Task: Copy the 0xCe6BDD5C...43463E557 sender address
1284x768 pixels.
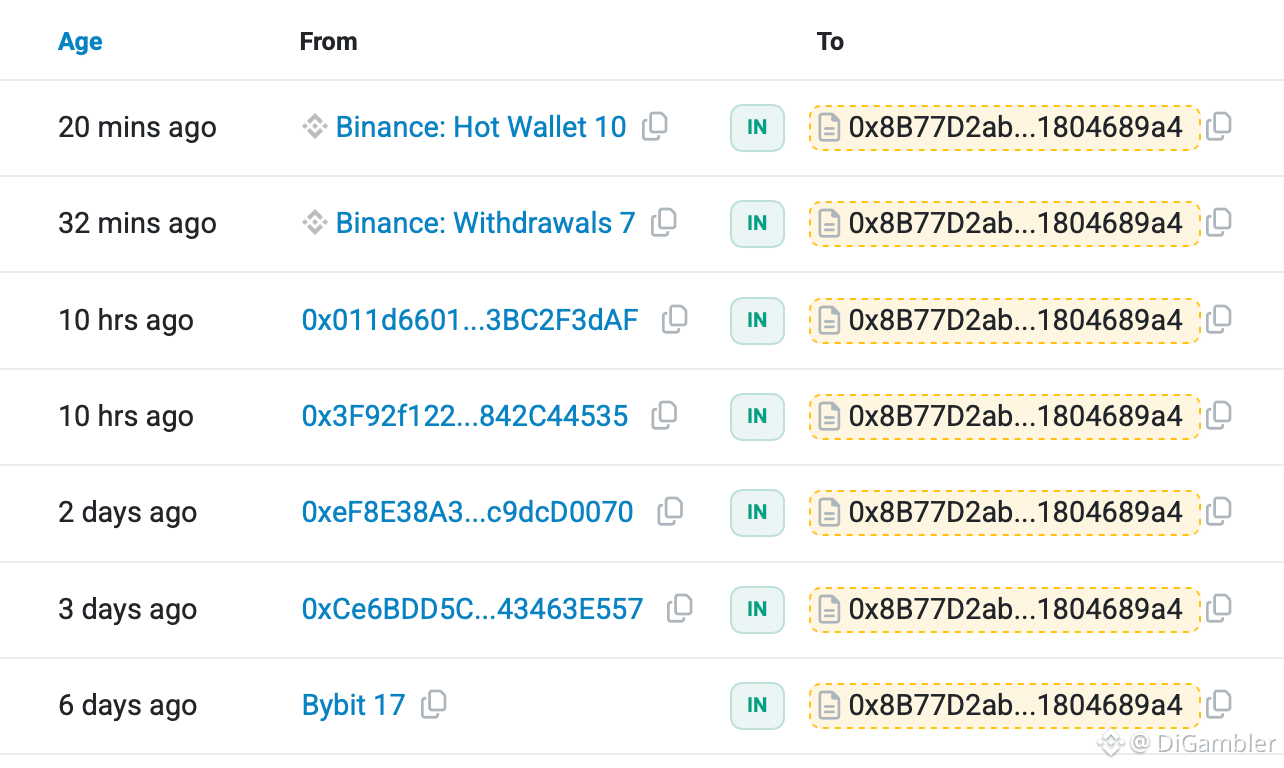Action: pyautogui.click(x=680, y=608)
